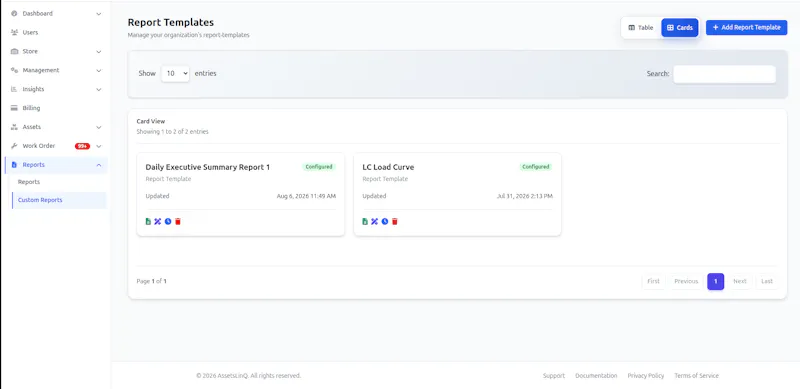
Task: Select the Custom Reports submenu item
Action: pyautogui.click(x=59, y=200)
